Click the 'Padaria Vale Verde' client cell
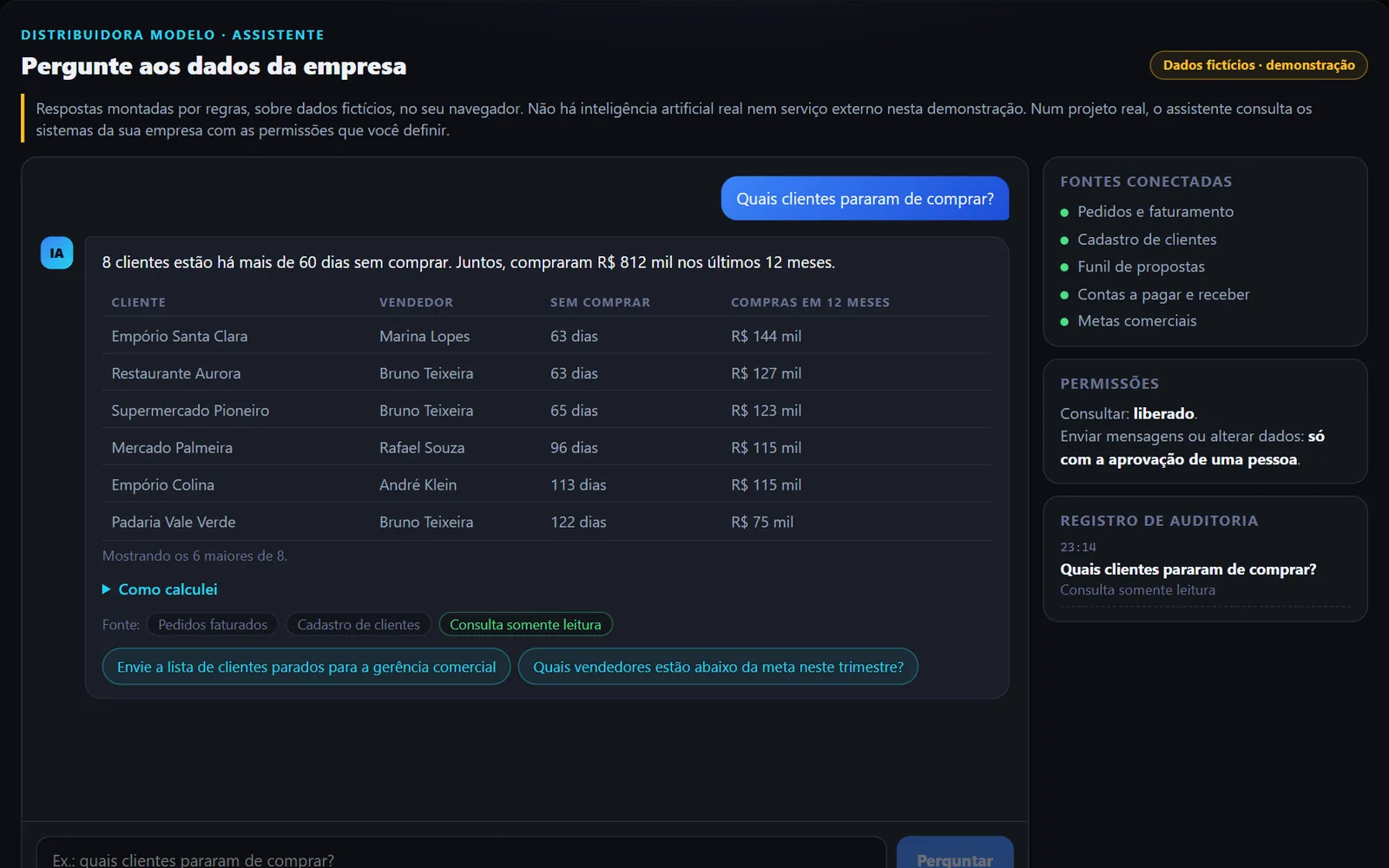The image size is (1389, 868). (x=174, y=523)
